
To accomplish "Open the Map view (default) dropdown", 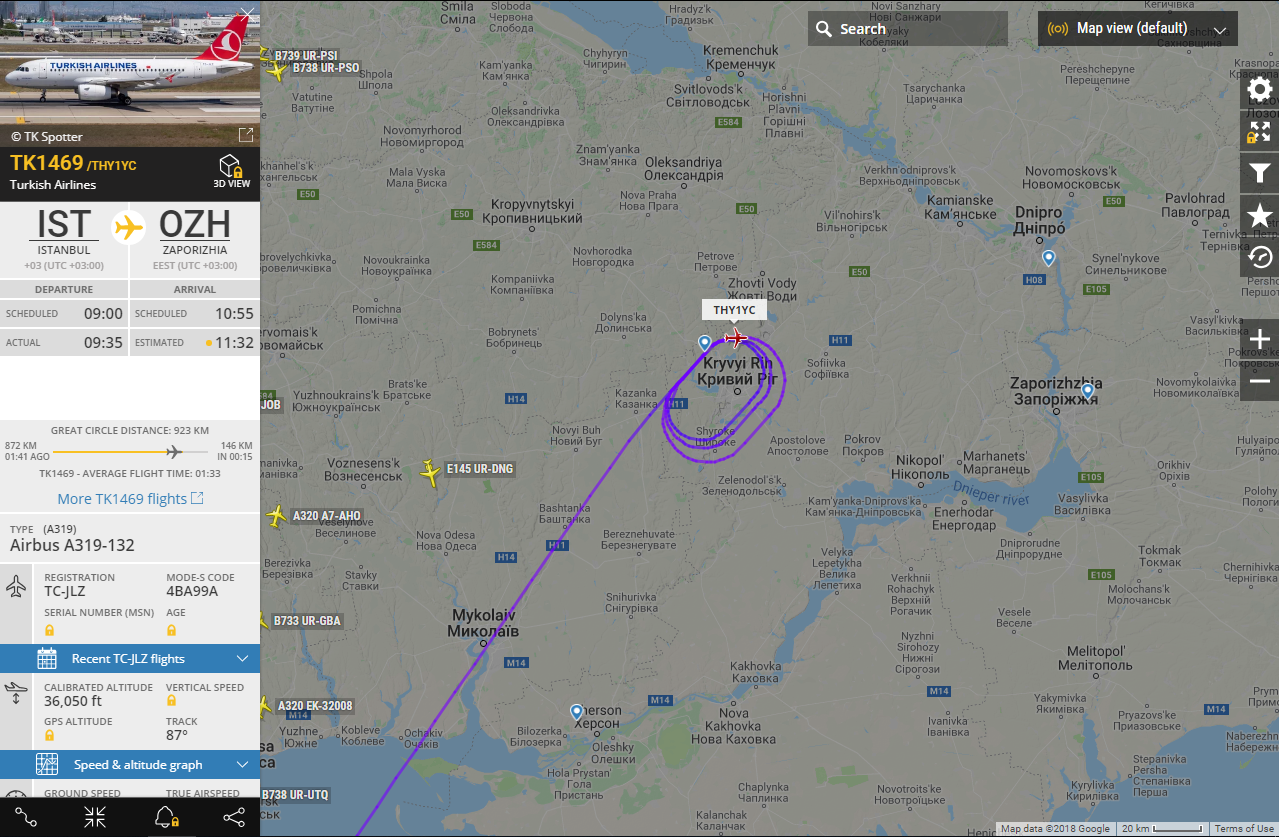I will tap(1138, 29).
